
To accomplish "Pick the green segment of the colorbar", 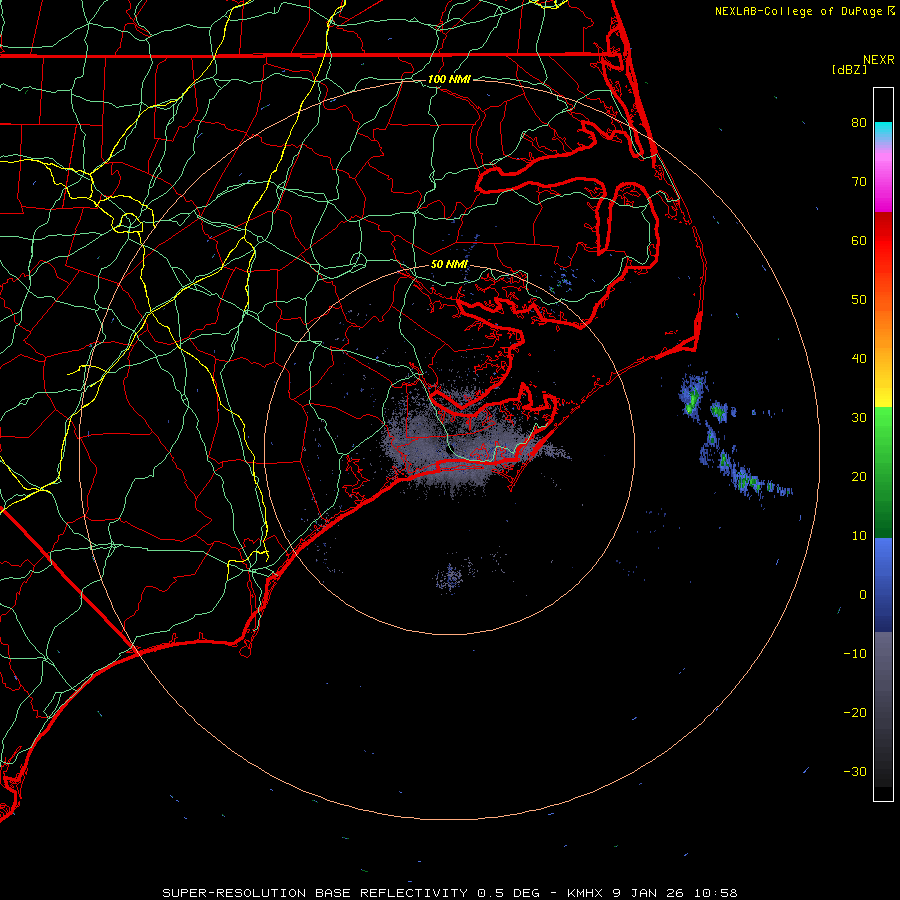I will (883, 472).
